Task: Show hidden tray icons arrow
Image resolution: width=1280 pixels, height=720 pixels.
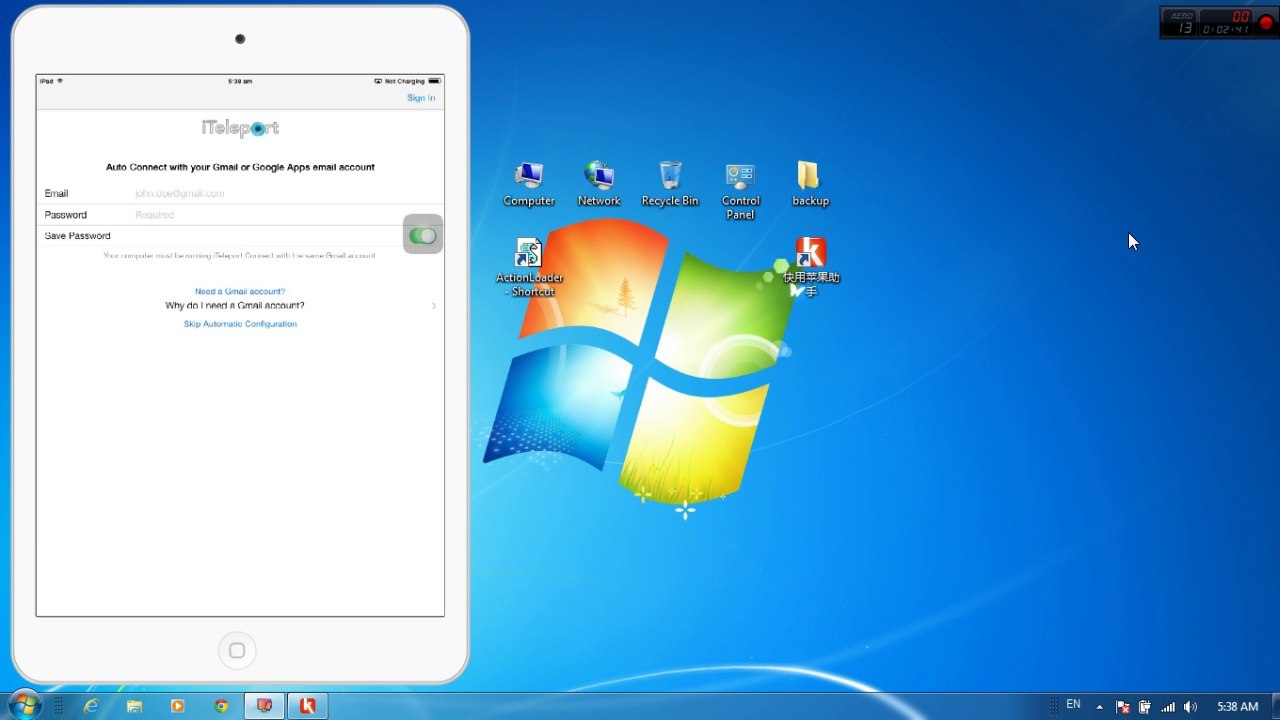Action: point(1100,707)
